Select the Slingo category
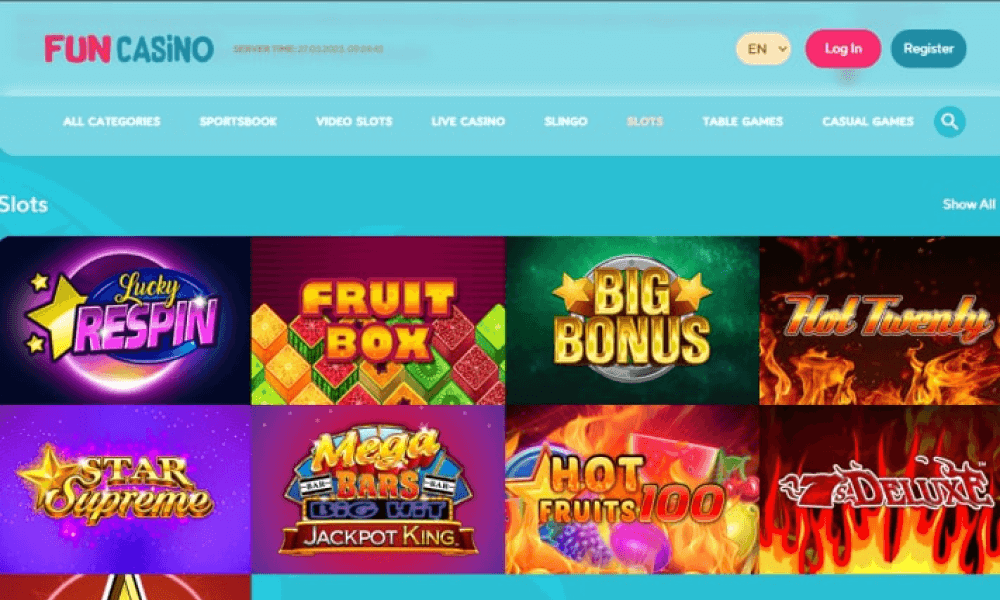 pyautogui.click(x=566, y=121)
